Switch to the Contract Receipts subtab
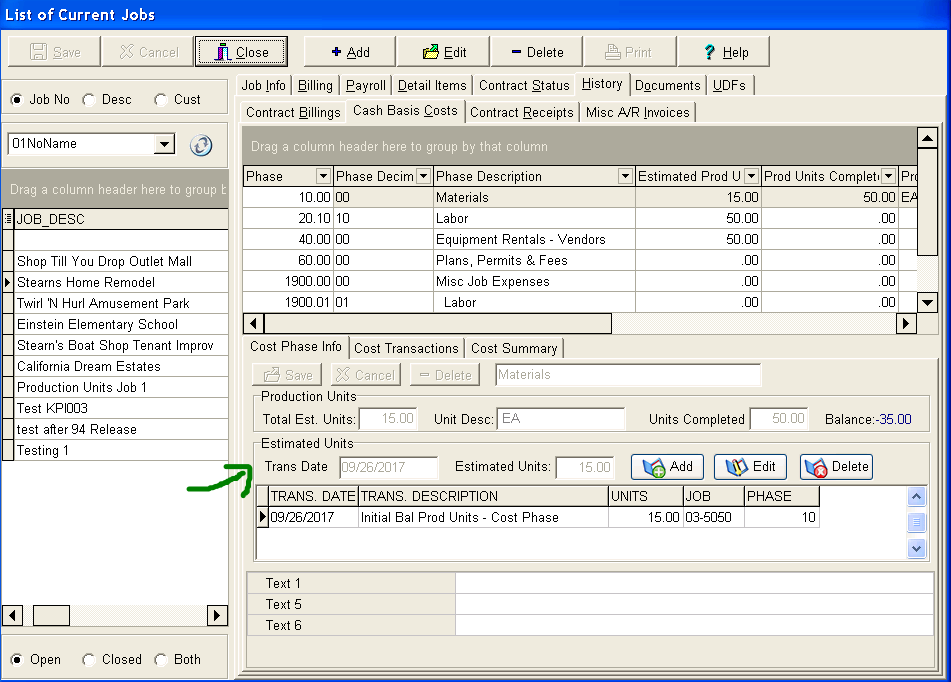The image size is (951, 682). 522,112
